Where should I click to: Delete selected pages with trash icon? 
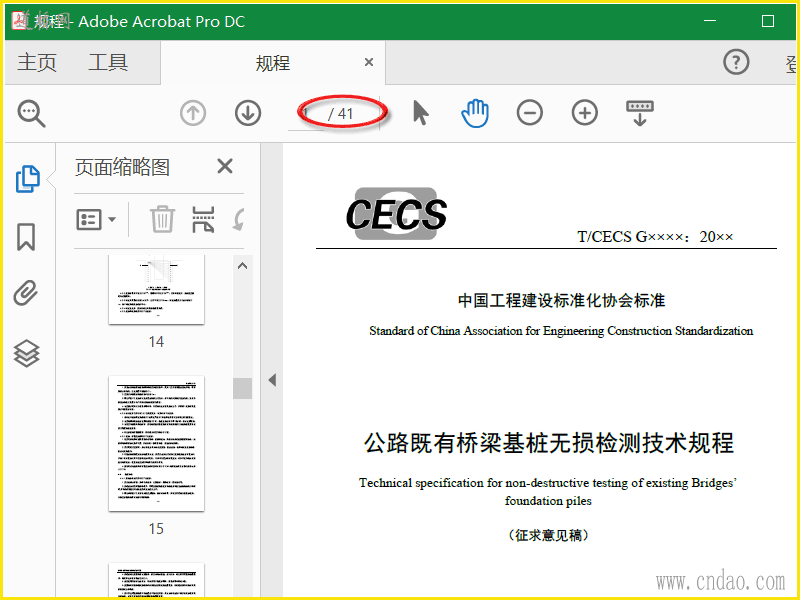pyautogui.click(x=162, y=219)
